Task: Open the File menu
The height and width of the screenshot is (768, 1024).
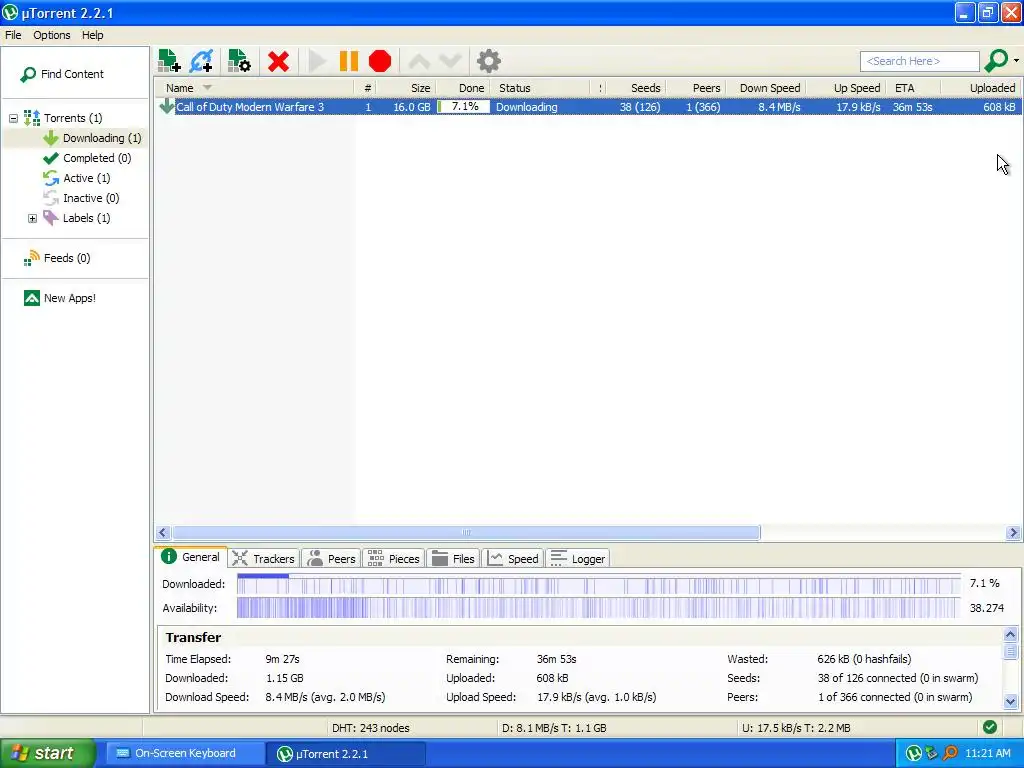Action: pyautogui.click(x=13, y=35)
